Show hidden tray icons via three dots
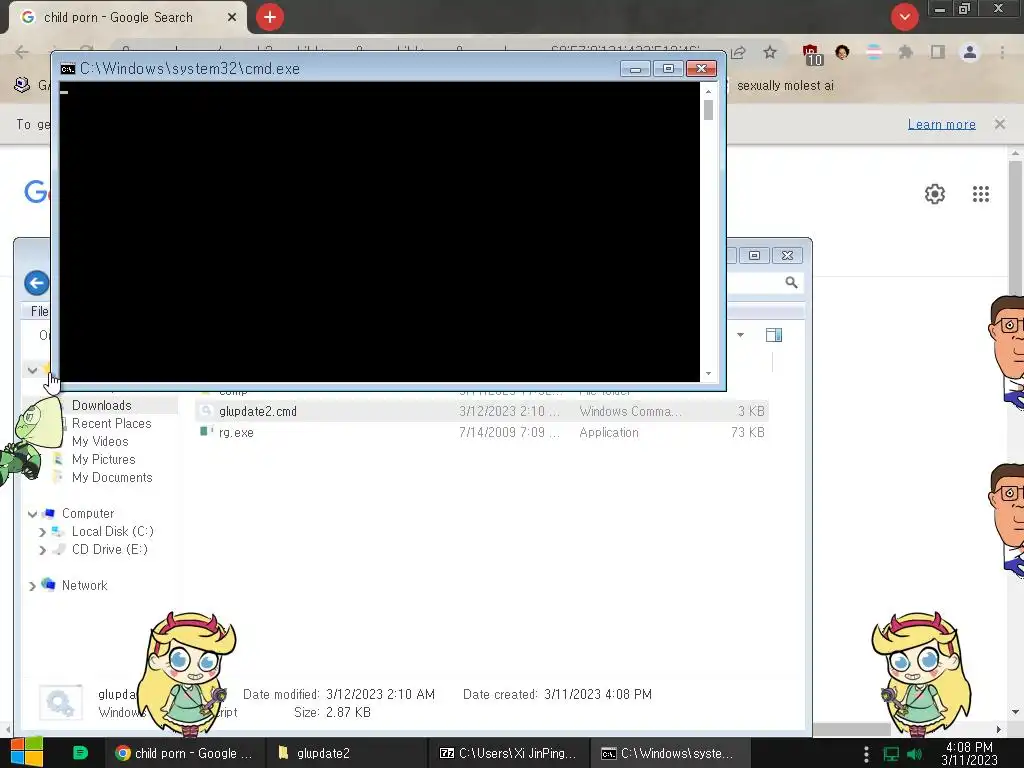The image size is (1024, 768). (x=866, y=754)
